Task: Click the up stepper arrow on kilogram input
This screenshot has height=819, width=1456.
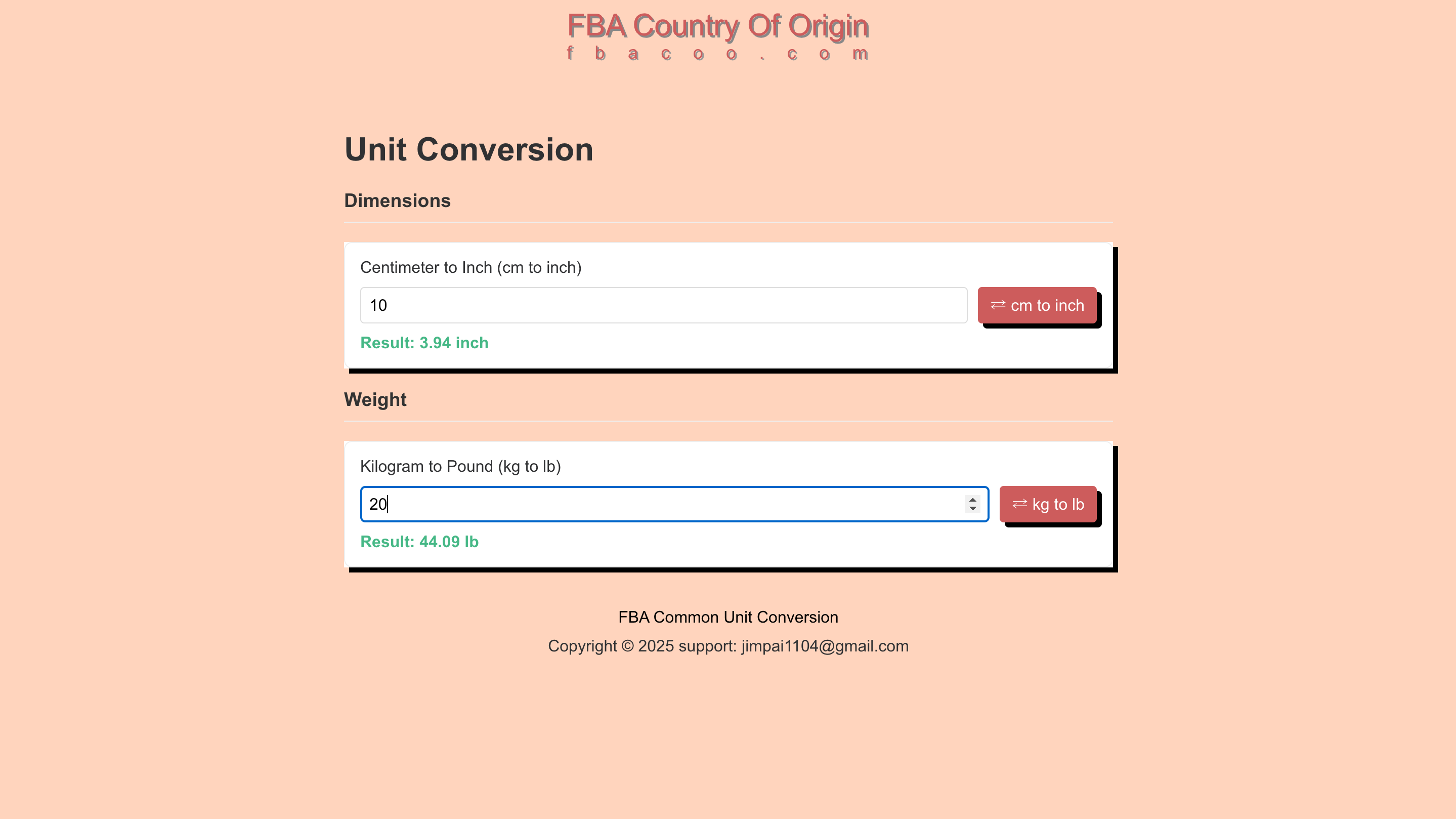Action: (x=972, y=499)
